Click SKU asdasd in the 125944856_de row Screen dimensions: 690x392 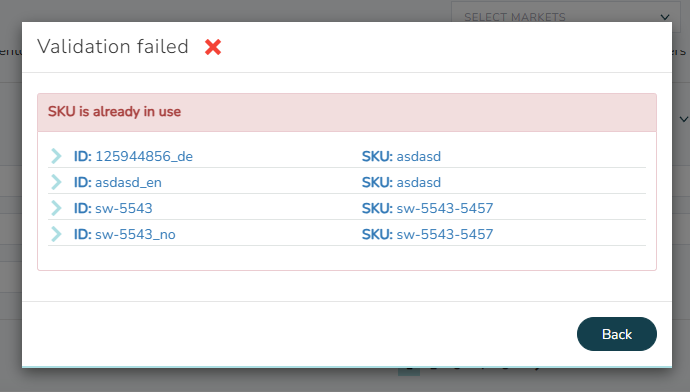point(401,156)
